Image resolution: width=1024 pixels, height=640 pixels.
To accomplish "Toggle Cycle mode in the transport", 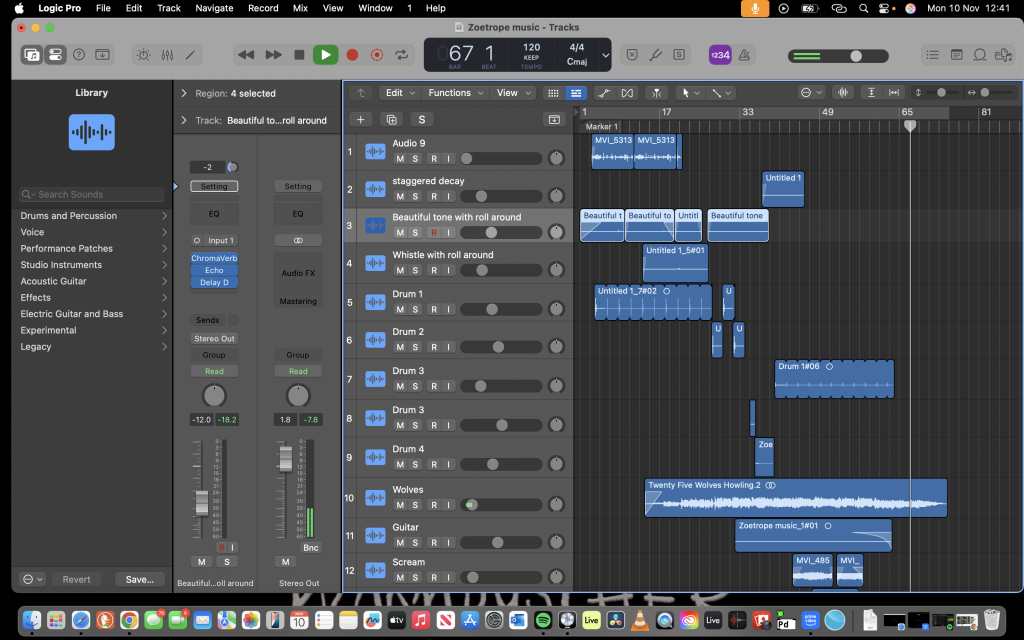I will tap(403, 55).
